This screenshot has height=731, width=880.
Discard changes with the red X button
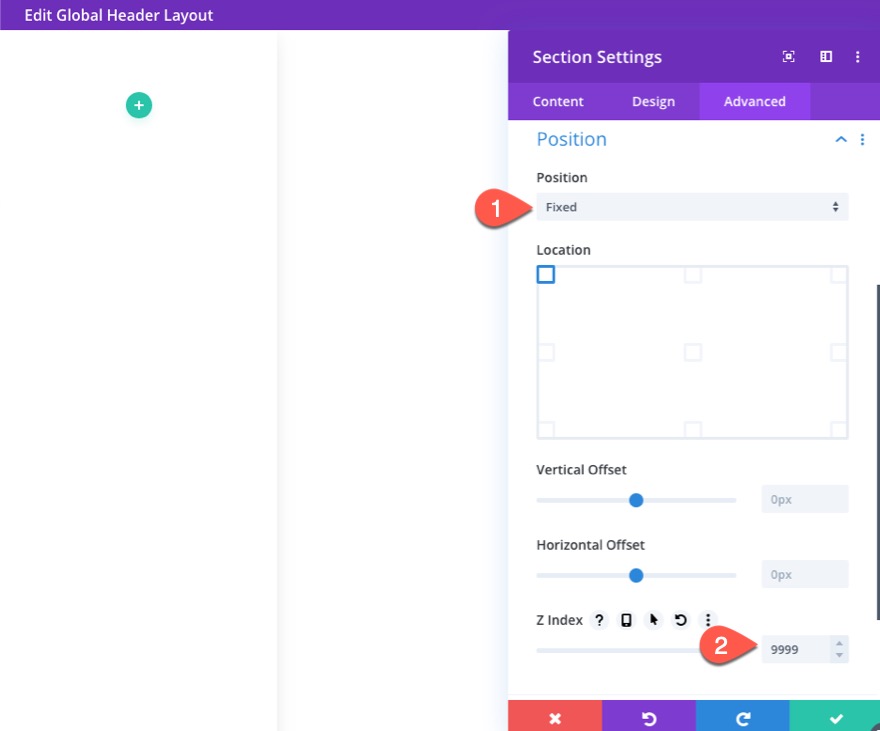pyautogui.click(x=555, y=717)
